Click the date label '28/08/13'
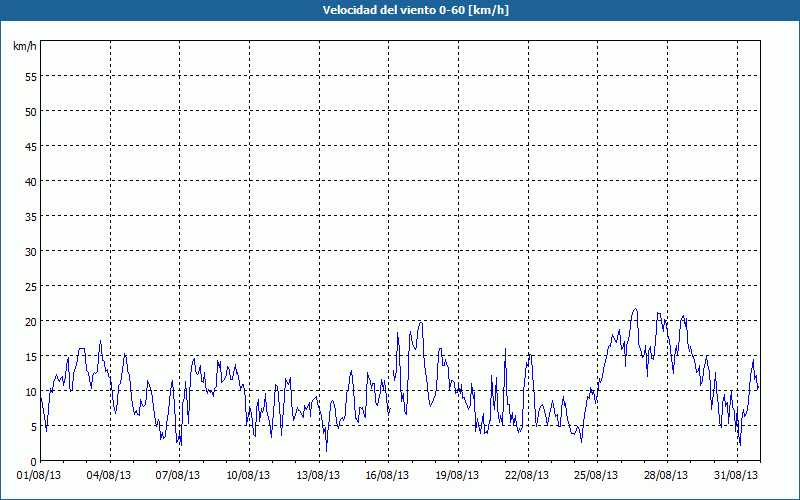Viewport: 800px width, 500px height. coord(666,475)
